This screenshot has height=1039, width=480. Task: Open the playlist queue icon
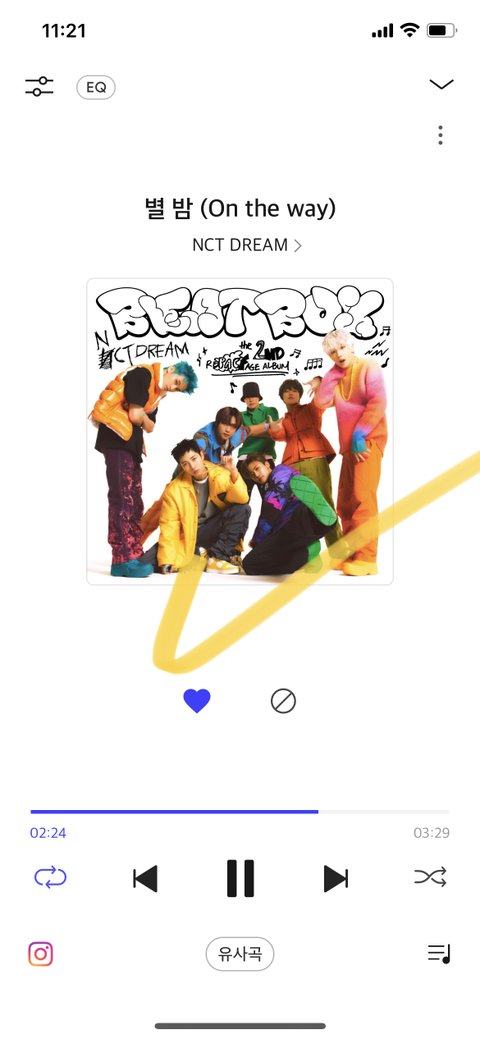click(439, 954)
